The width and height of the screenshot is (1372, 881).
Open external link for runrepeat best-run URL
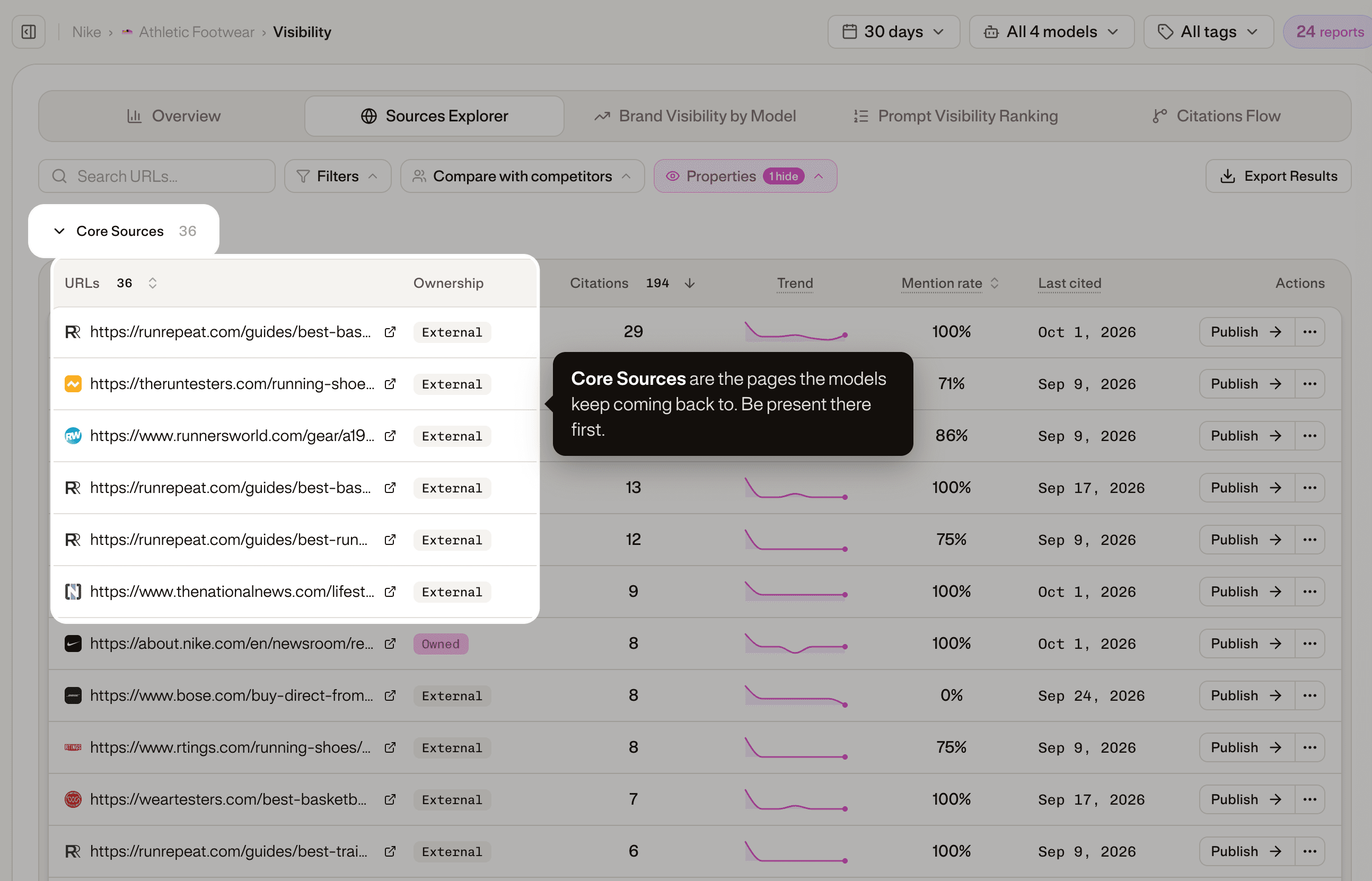pos(390,540)
